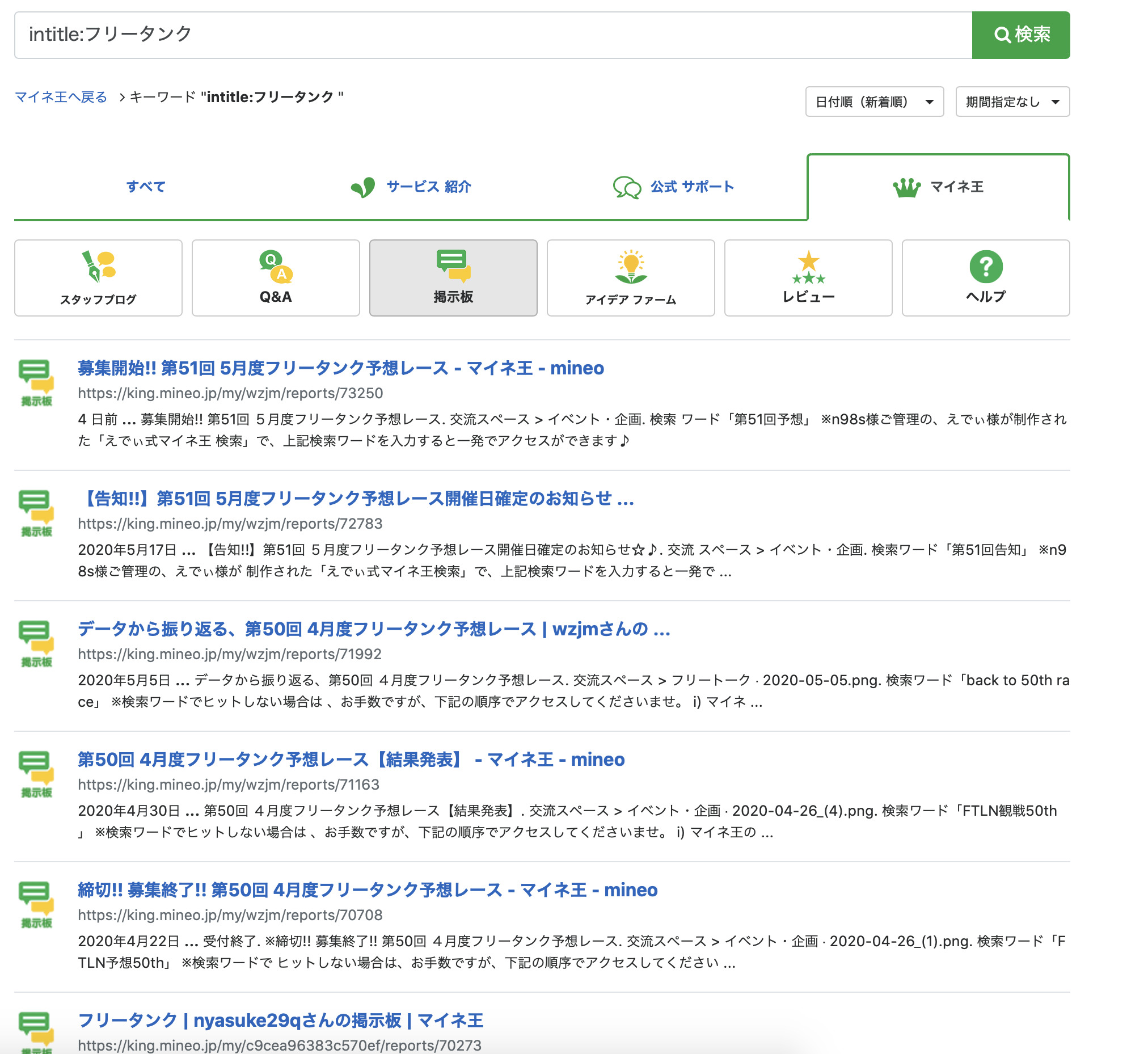This screenshot has height=1054, width=1148.
Task: Click the green 検索 search button
Action: point(1020,35)
